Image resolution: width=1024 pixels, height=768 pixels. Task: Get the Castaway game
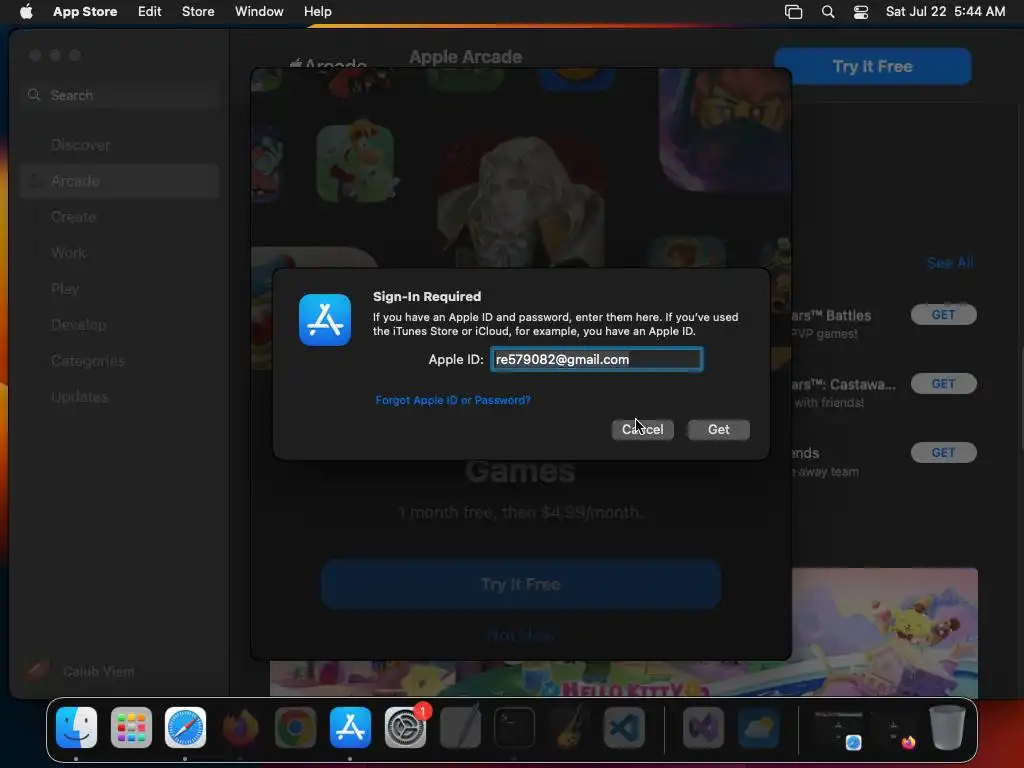pos(943,383)
